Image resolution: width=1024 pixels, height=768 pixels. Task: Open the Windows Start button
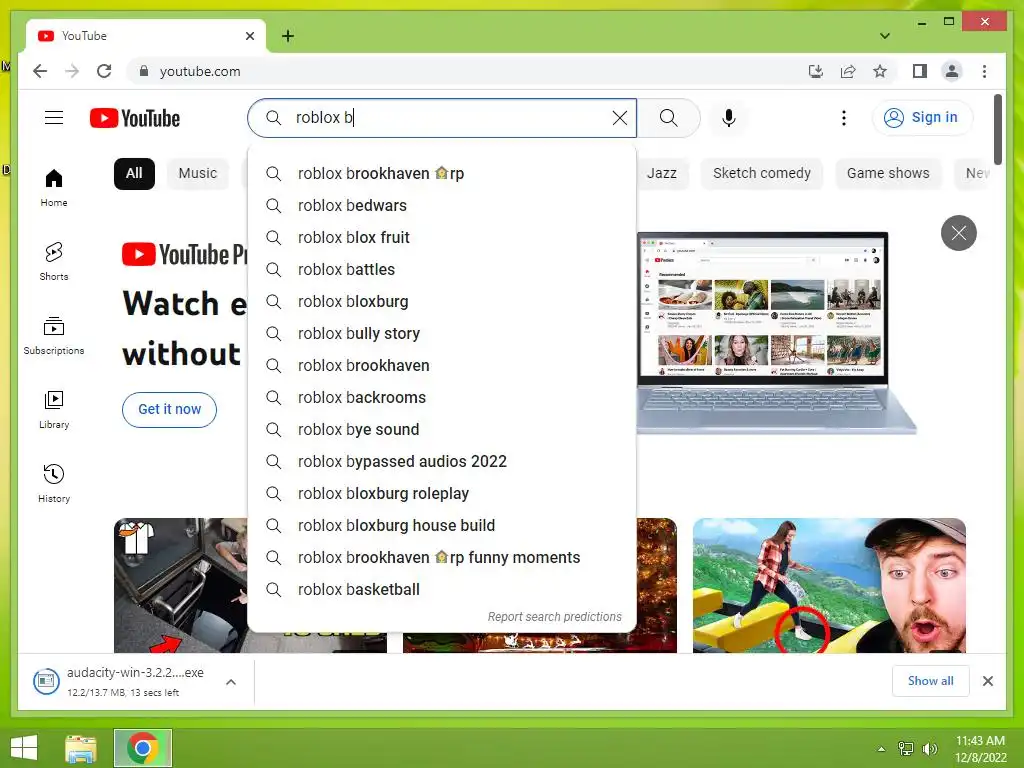coord(24,748)
